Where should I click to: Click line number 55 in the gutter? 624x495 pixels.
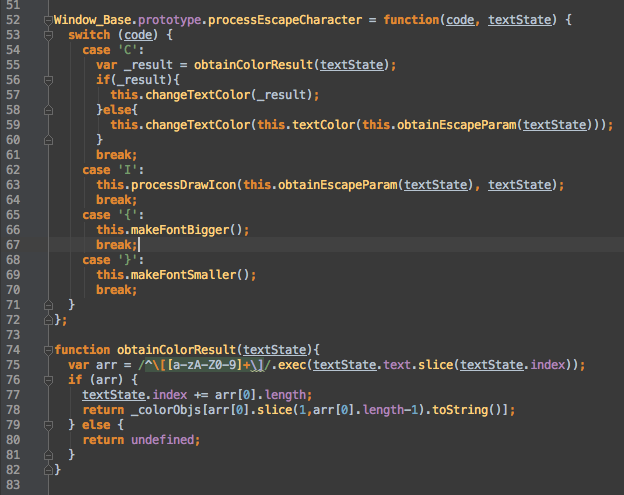coord(13,65)
